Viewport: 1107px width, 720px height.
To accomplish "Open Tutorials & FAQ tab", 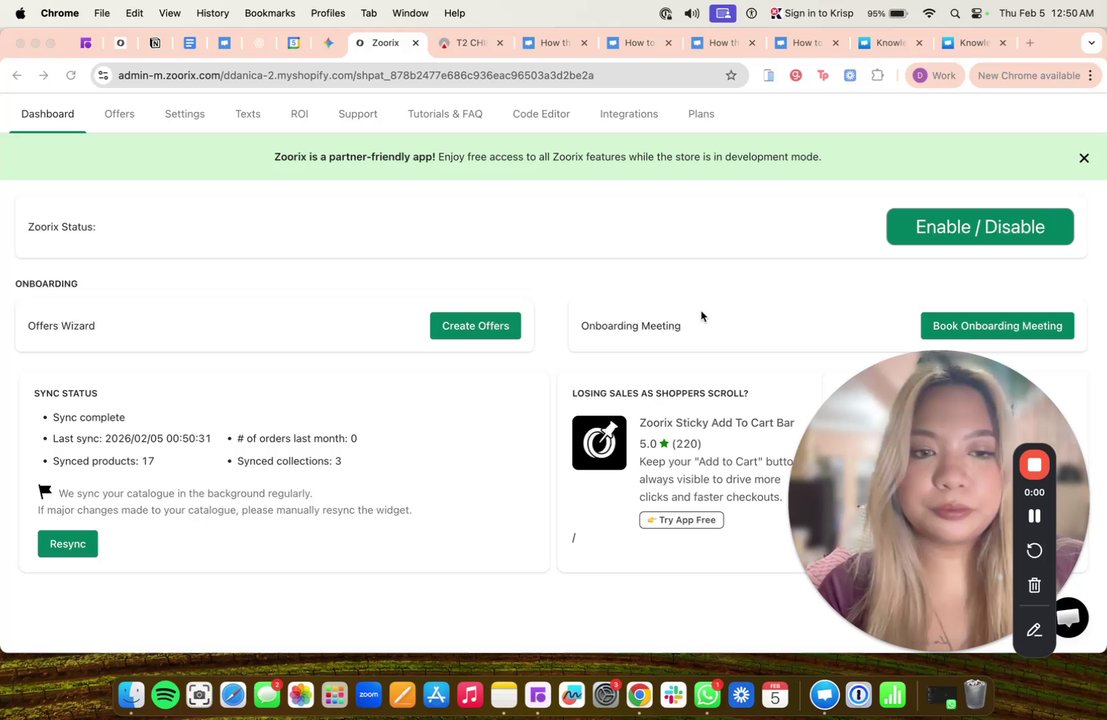I will pos(445,114).
